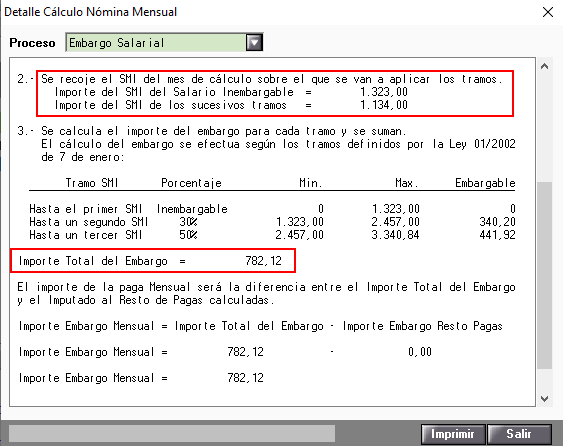Click the SMI Salario Inembargable value 1.323,00
This screenshot has height=446, width=563.
pos(384,92)
